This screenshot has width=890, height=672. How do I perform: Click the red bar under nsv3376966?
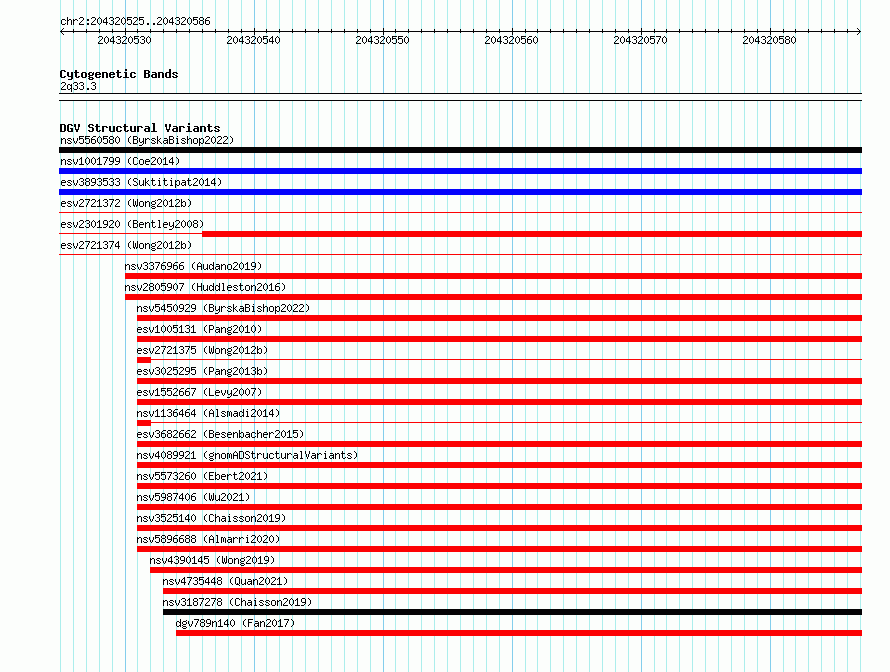[494, 276]
